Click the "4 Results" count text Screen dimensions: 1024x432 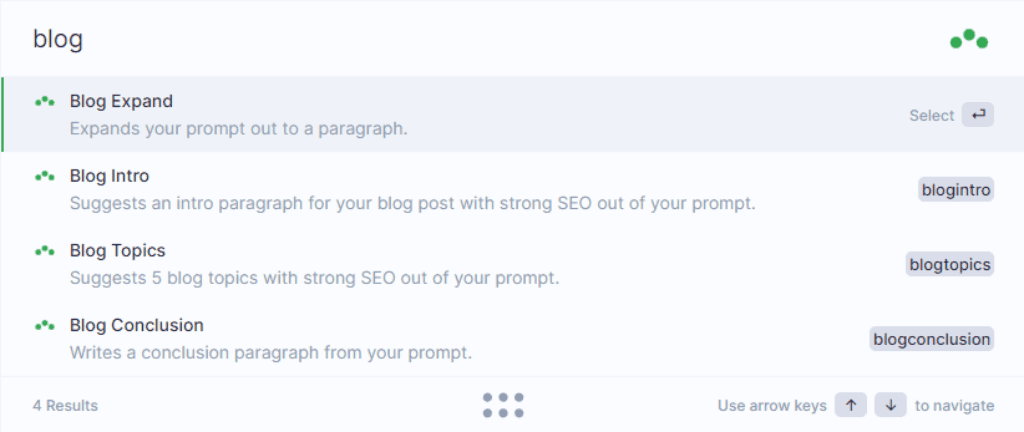point(65,406)
